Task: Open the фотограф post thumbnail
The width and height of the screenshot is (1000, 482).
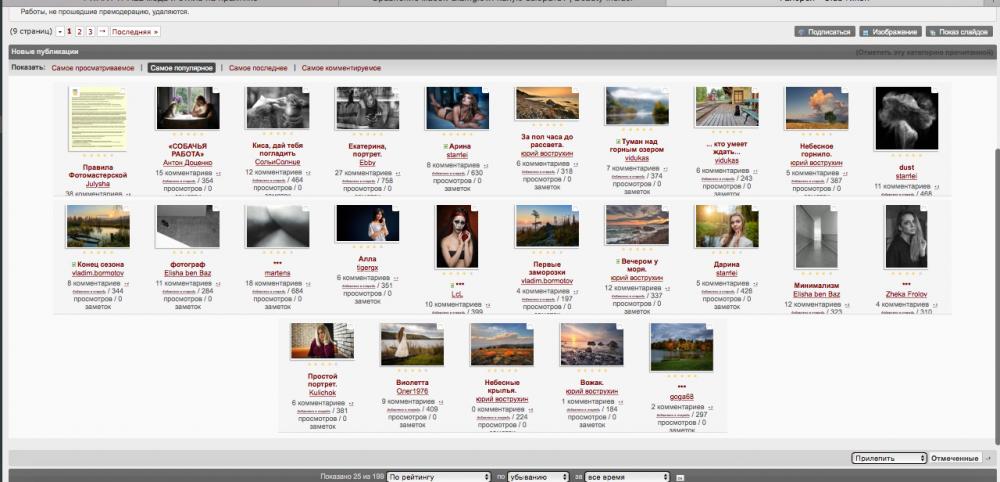Action: point(188,226)
